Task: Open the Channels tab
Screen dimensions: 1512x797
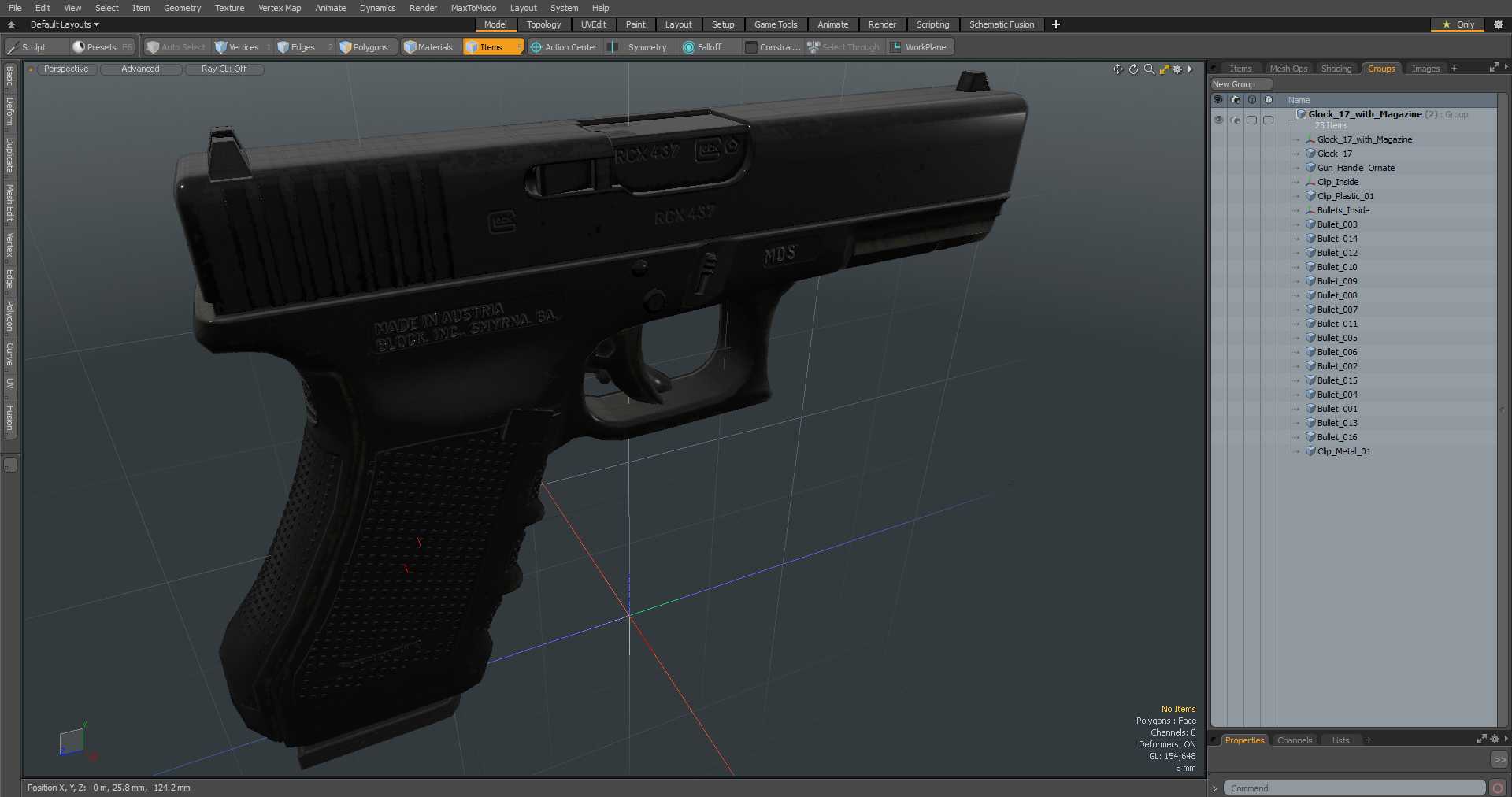Action: 1295,740
